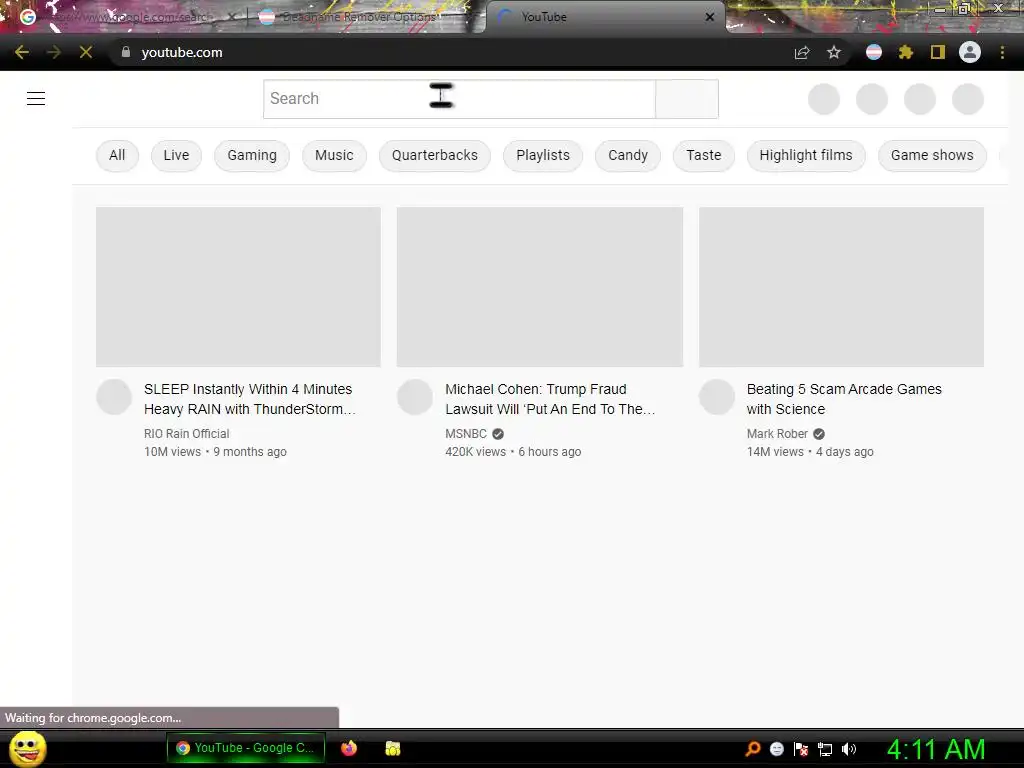Screen dimensions: 1024x768
Task: Bookmark this page with the star icon
Action: [834, 52]
